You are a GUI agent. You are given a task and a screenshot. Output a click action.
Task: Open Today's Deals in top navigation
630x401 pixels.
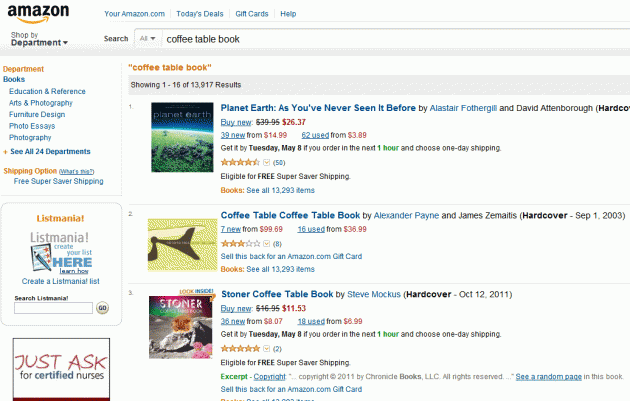tap(199, 14)
